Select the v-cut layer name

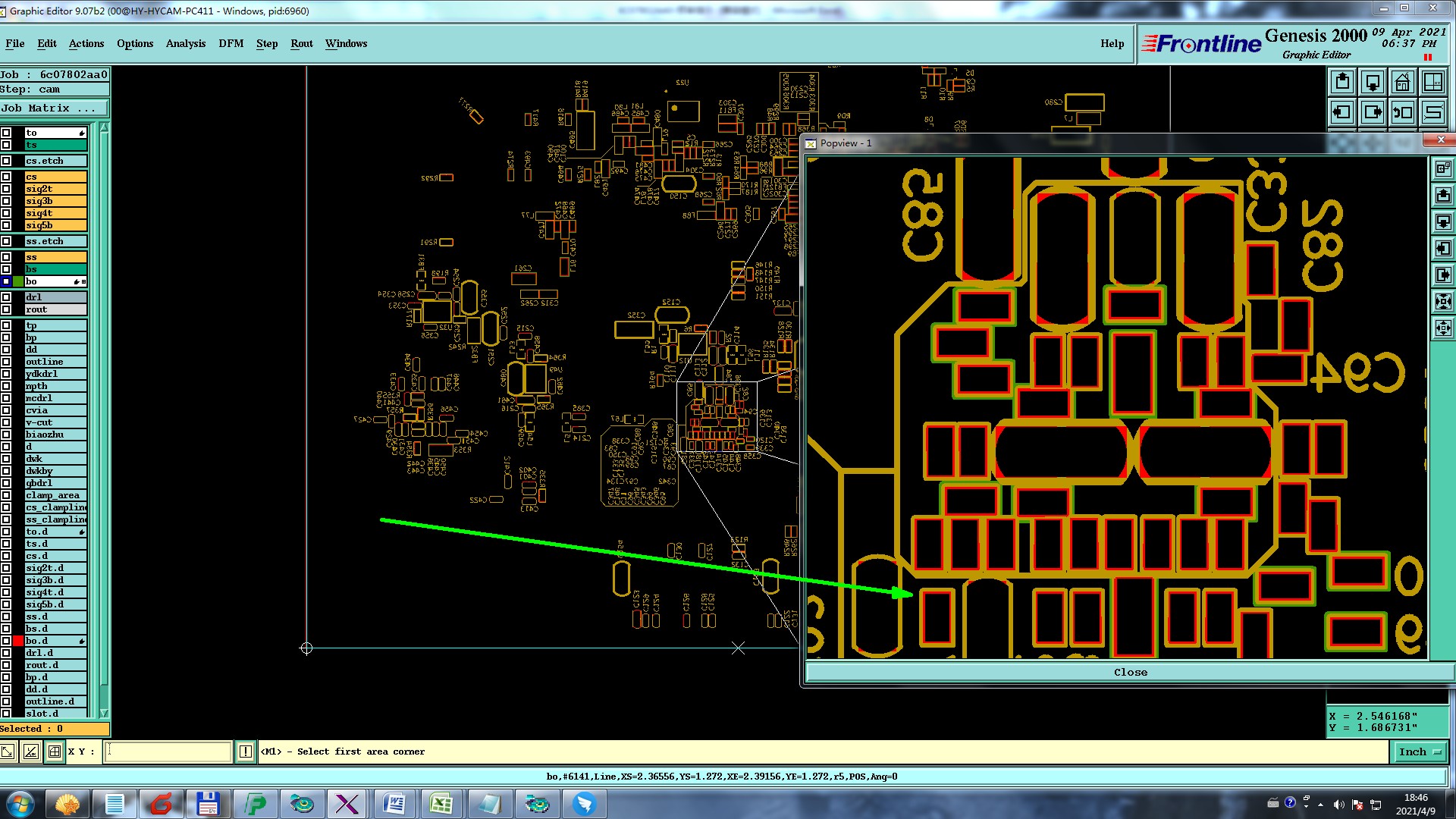point(55,422)
